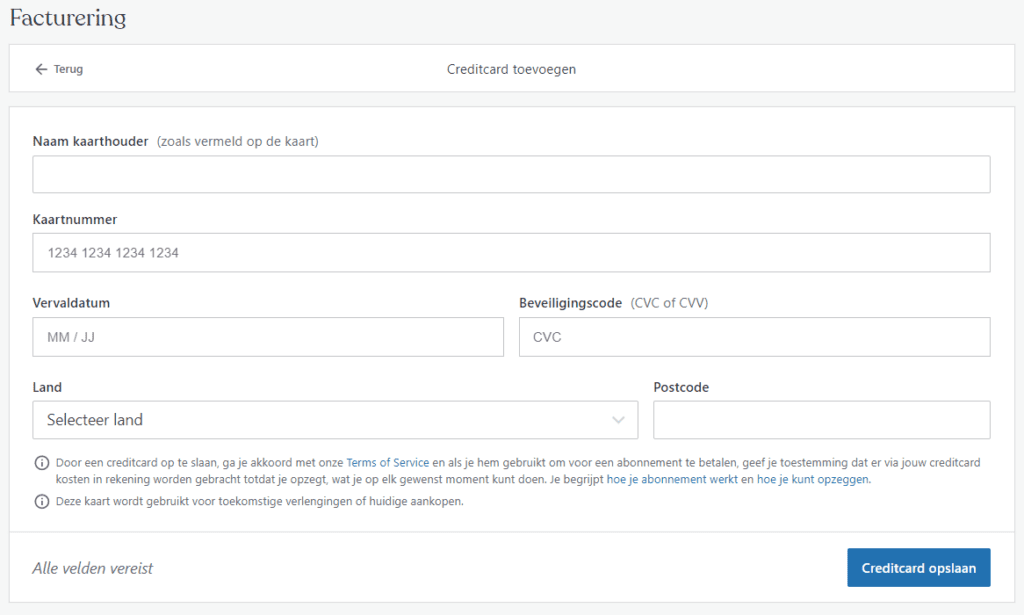Viewport: 1024px width, 615px height.
Task: Click the 'Kaartnummer' label text
Action: [x=75, y=220]
